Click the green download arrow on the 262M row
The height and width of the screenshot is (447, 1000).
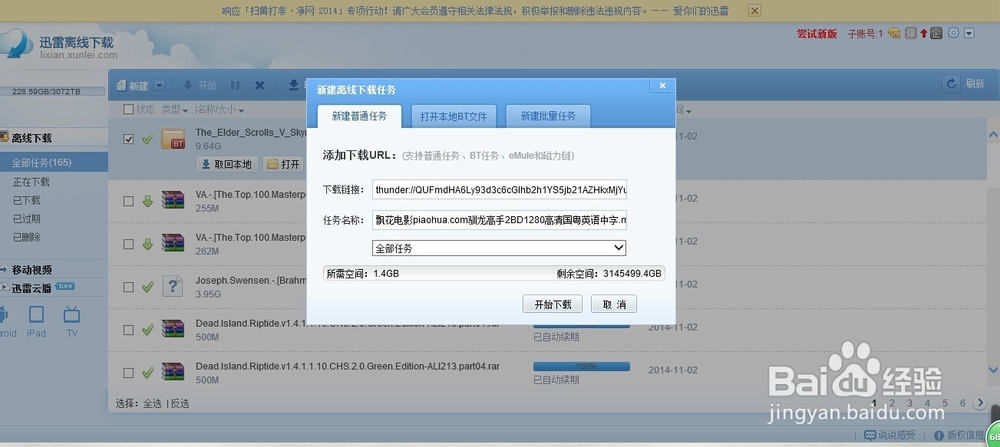tap(148, 244)
